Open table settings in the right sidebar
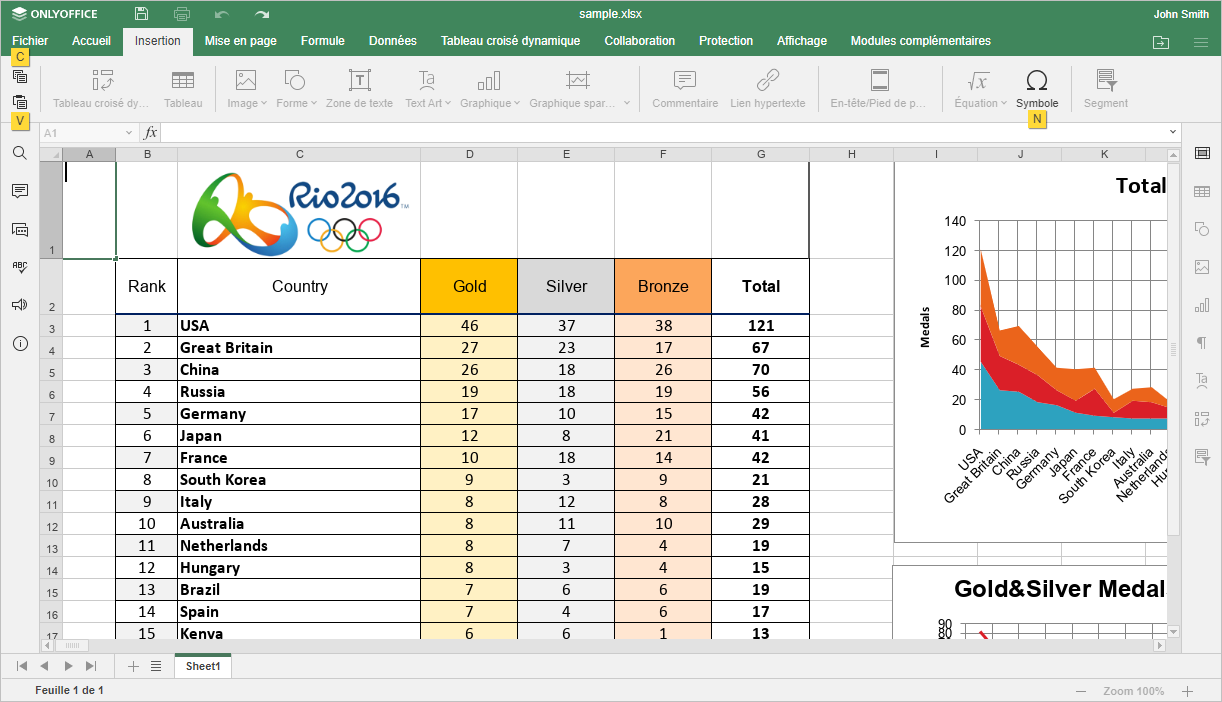 click(1202, 191)
